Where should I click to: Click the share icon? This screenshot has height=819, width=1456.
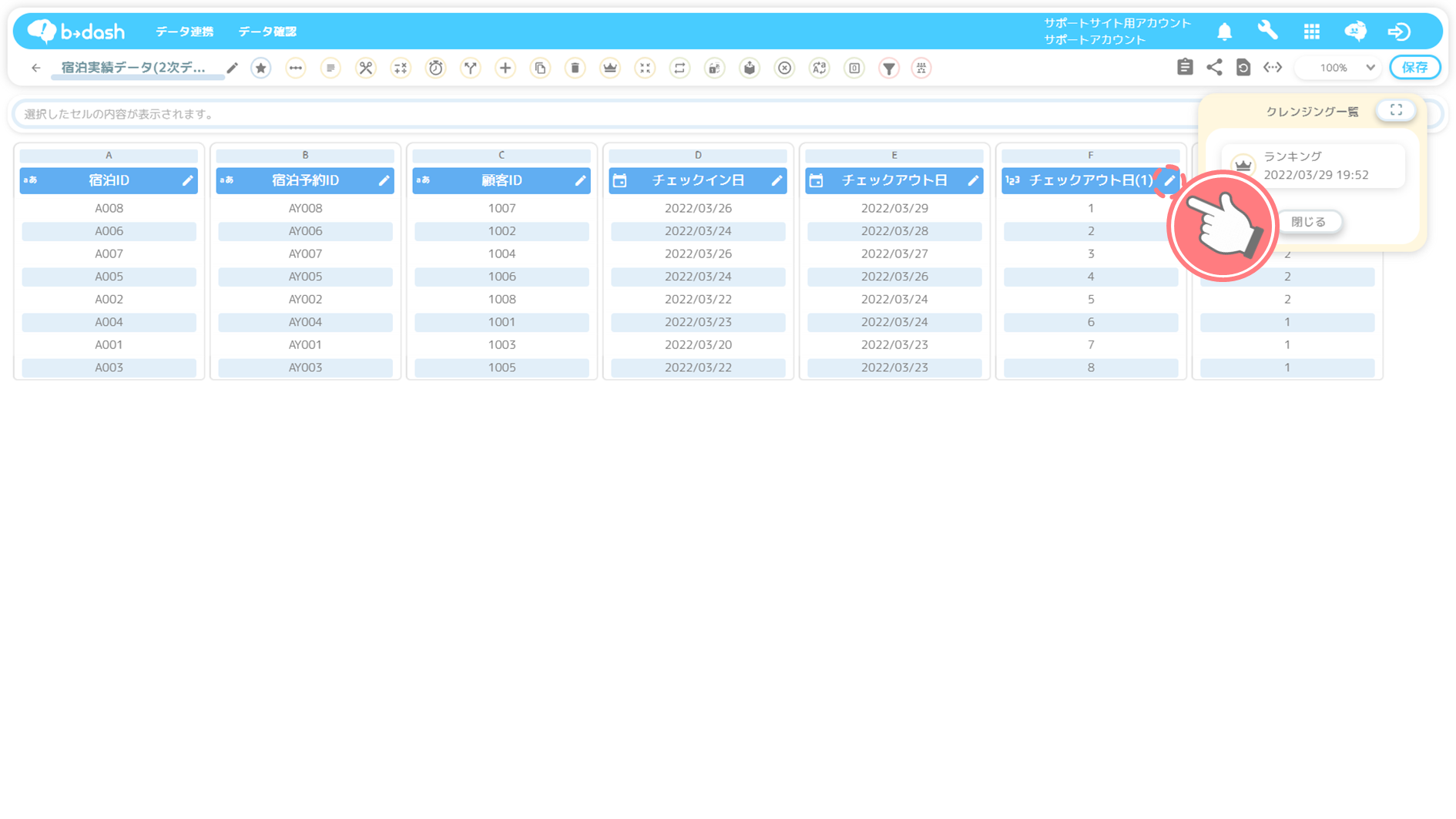tap(1214, 67)
